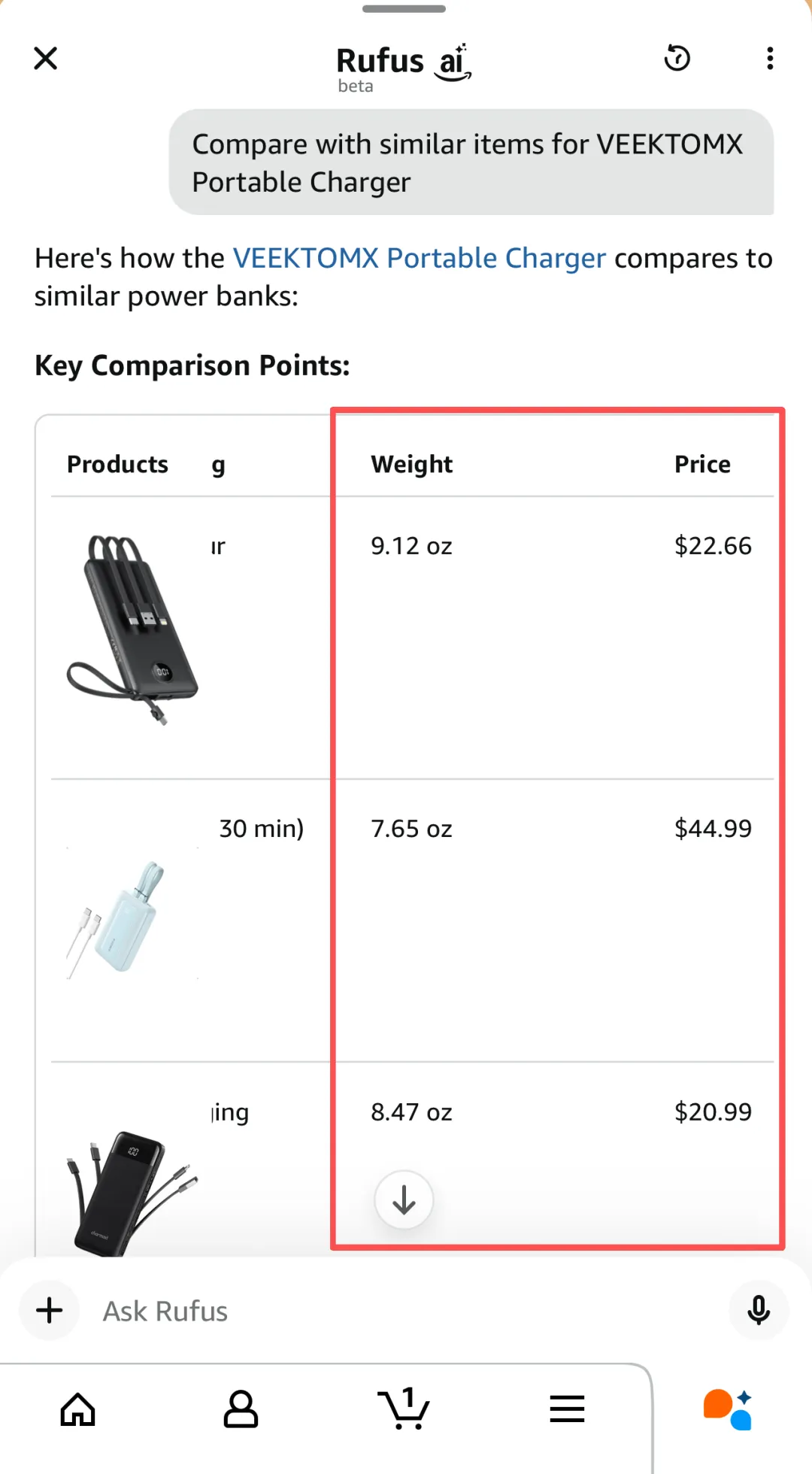Close the Rufus chat panel
Viewport: 812px width, 1474px height.
(46, 58)
